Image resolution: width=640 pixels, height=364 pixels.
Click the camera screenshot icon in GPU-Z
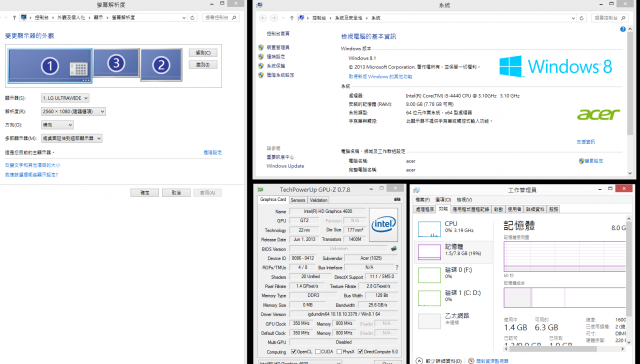pos(397,200)
